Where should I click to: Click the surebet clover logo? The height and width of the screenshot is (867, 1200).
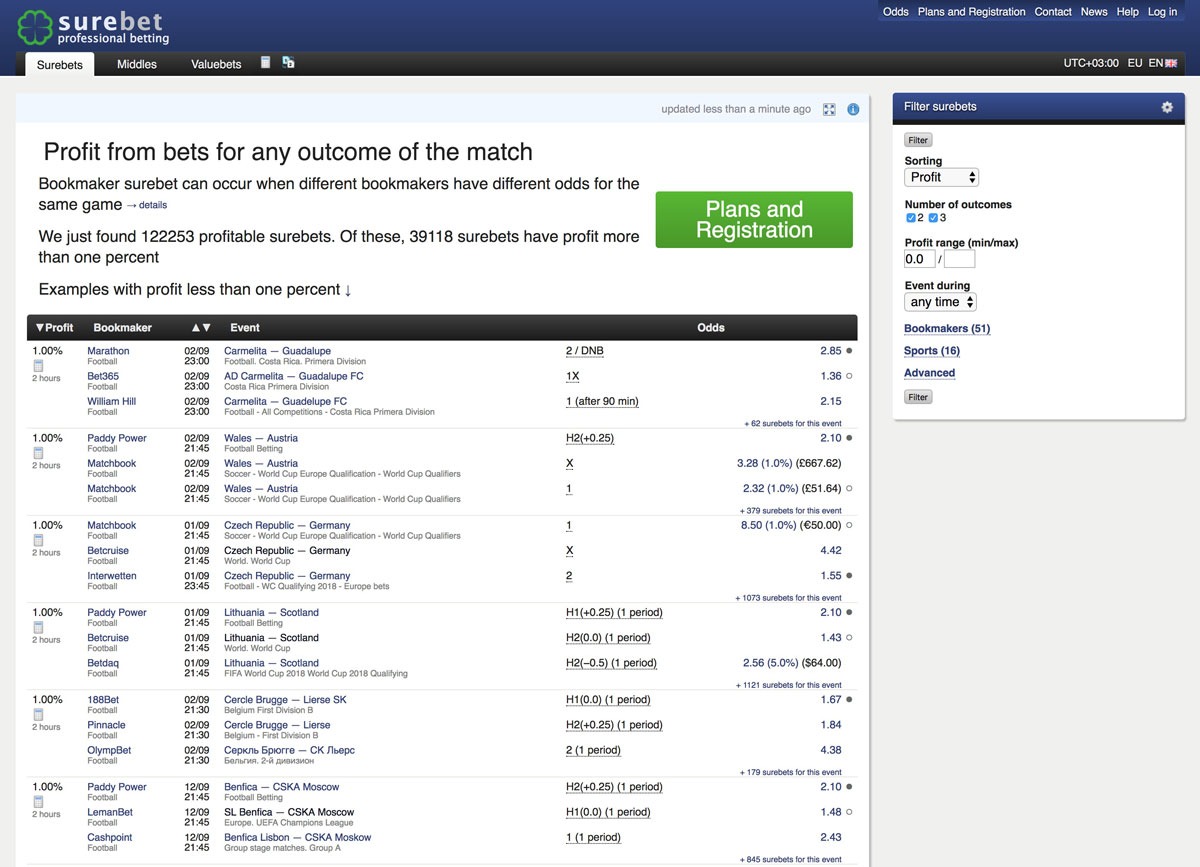pyautogui.click(x=35, y=28)
